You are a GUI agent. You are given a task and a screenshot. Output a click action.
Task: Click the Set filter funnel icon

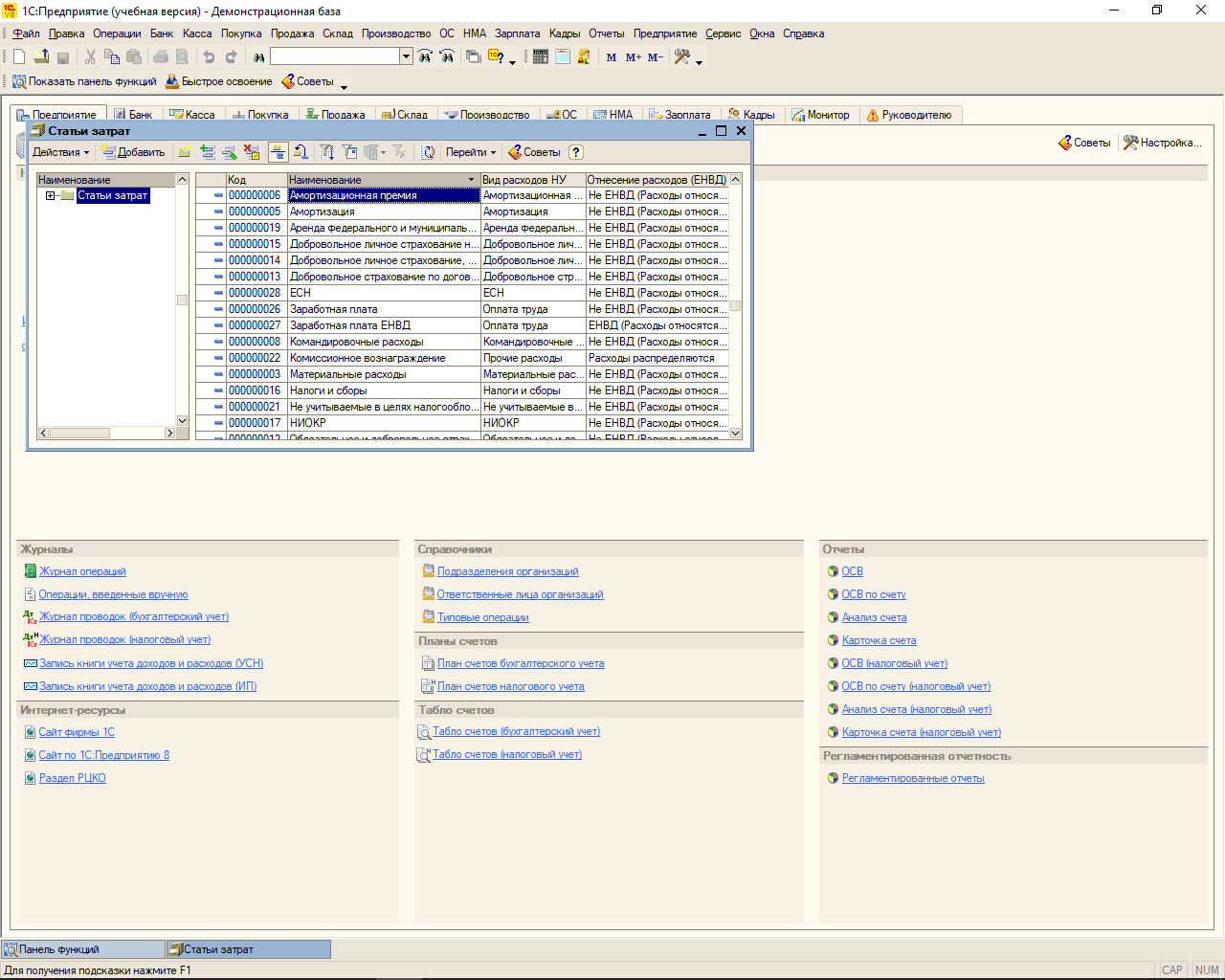[x=327, y=152]
